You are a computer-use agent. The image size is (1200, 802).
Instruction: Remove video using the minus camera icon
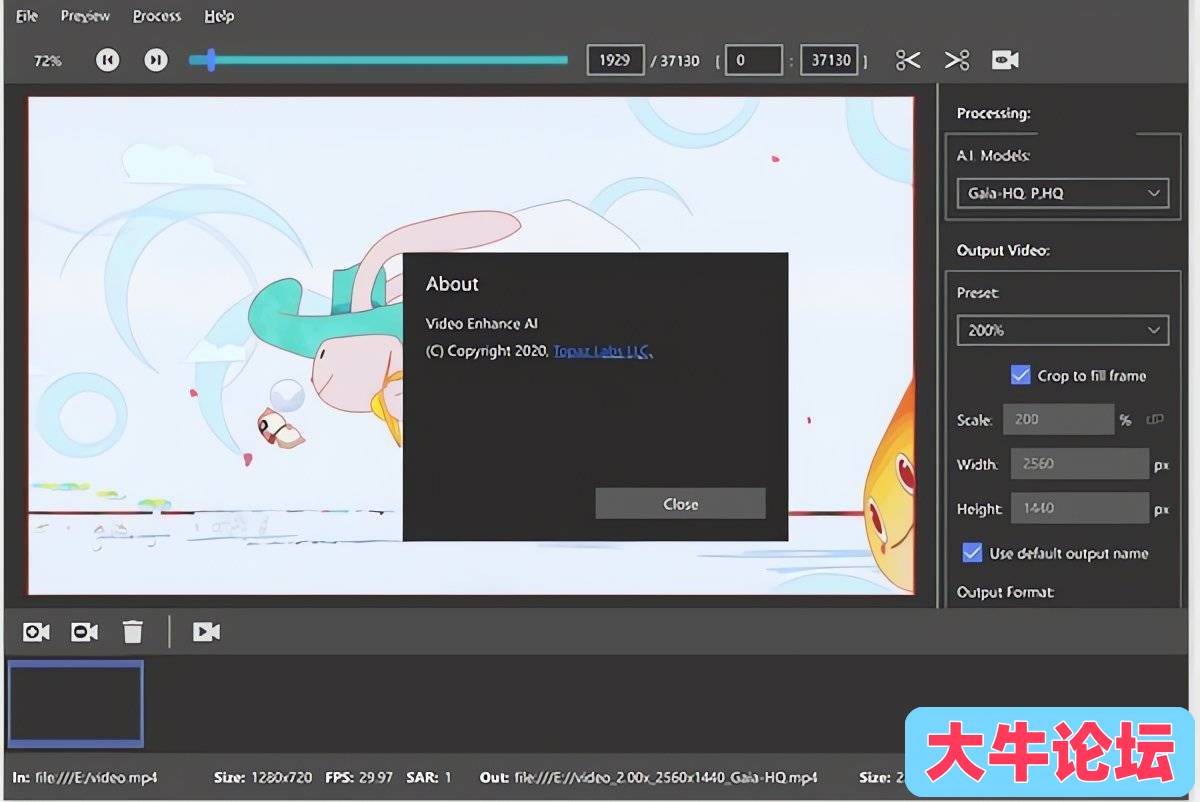[85, 632]
